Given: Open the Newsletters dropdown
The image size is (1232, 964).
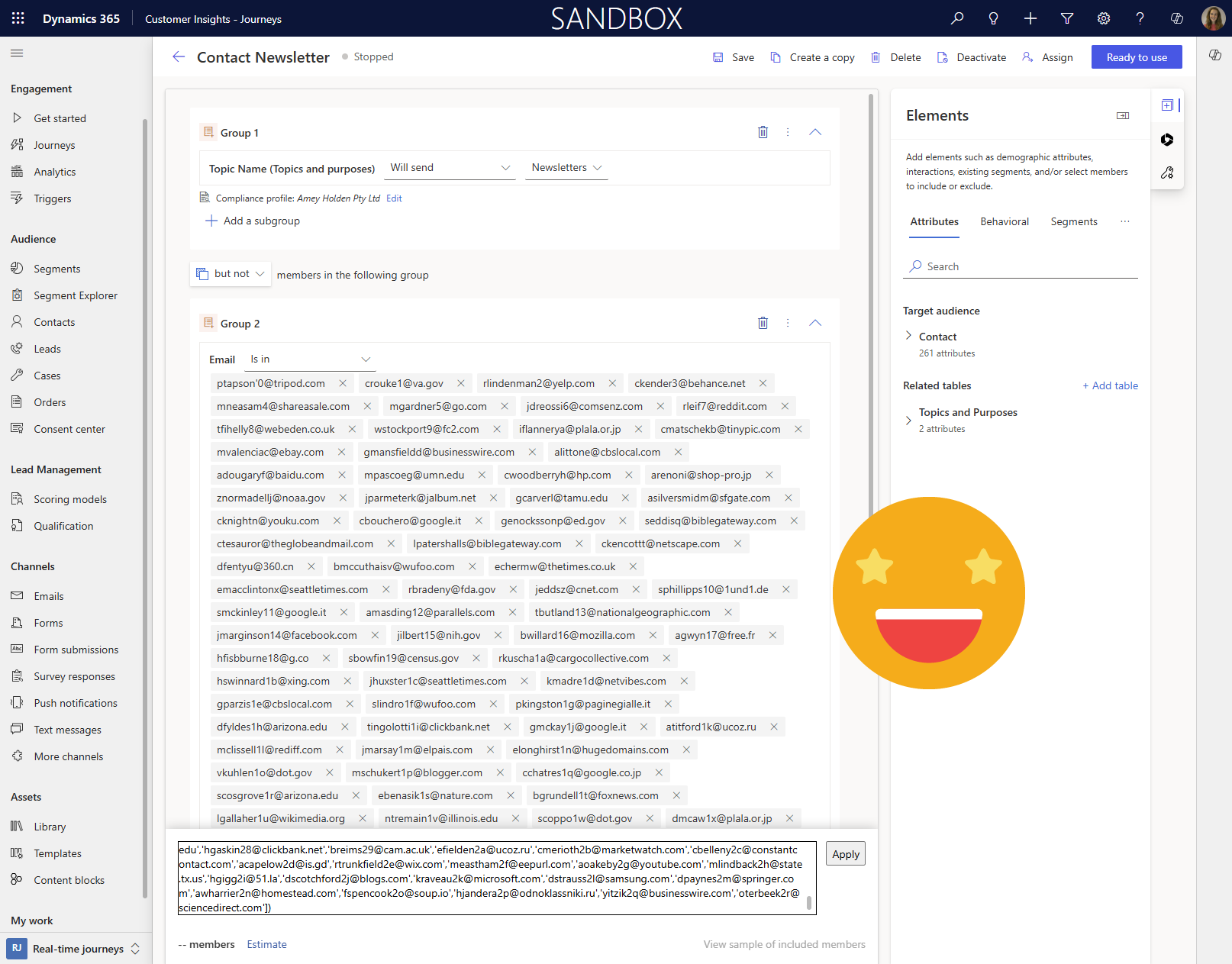Looking at the screenshot, I should pos(566,168).
